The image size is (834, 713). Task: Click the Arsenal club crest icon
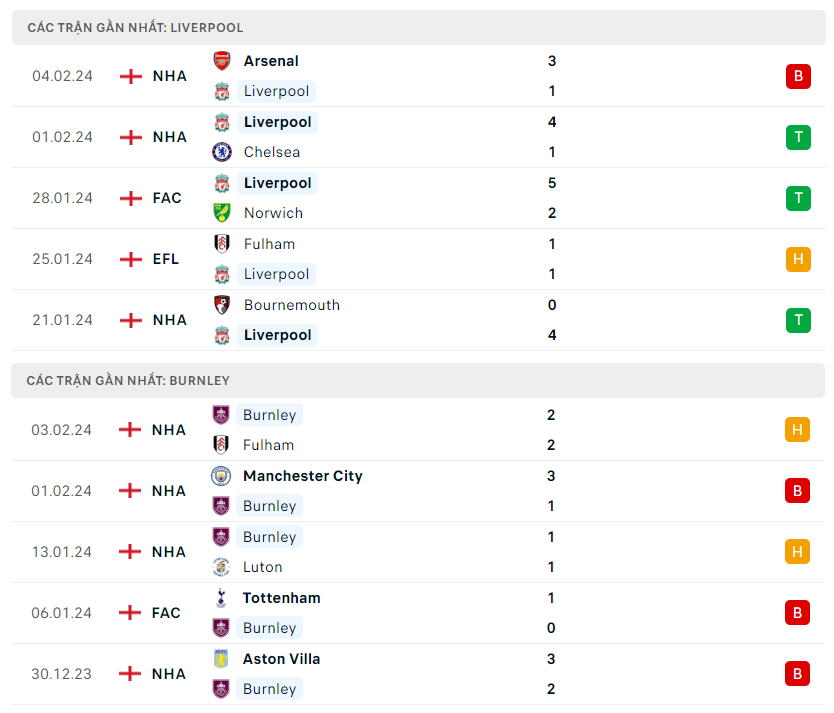click(222, 61)
